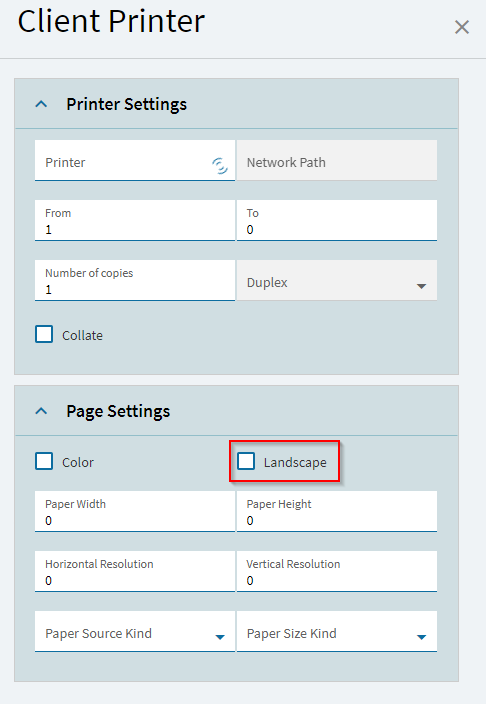Click the Printer Settings heading
The width and height of the screenshot is (486, 704).
click(x=127, y=104)
